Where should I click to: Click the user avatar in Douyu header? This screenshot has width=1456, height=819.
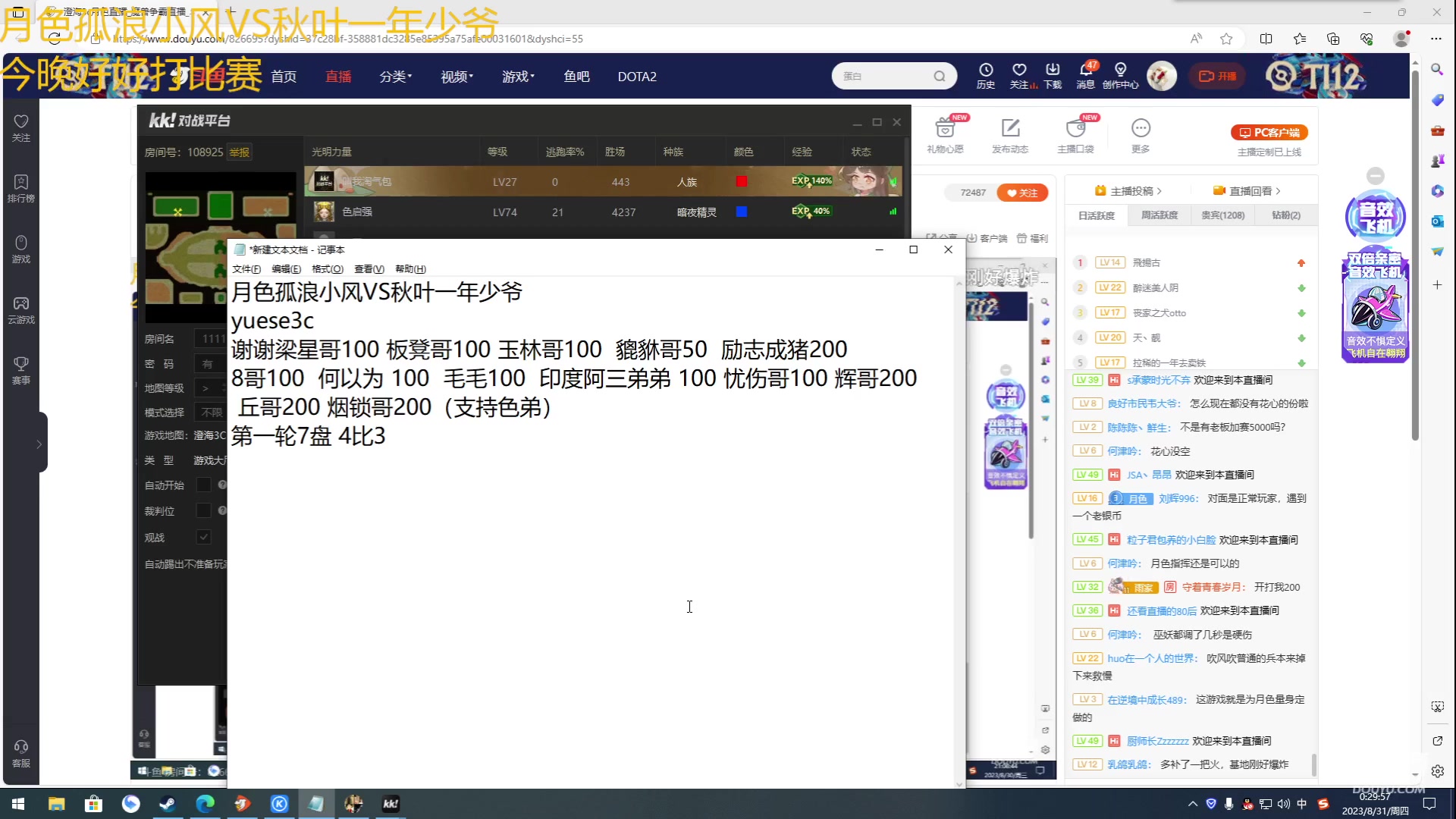pyautogui.click(x=1161, y=76)
